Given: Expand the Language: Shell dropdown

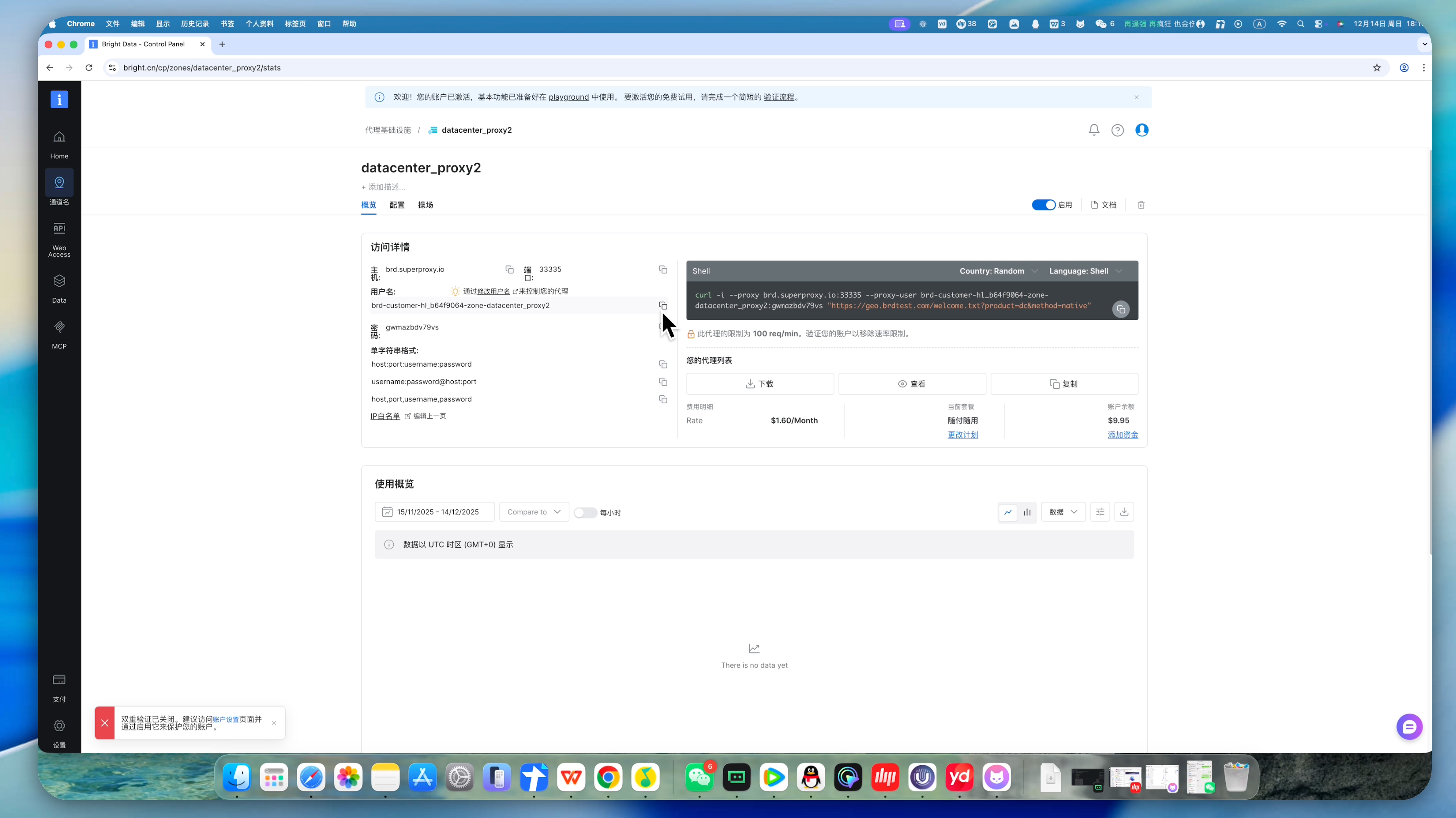Looking at the screenshot, I should [1085, 271].
